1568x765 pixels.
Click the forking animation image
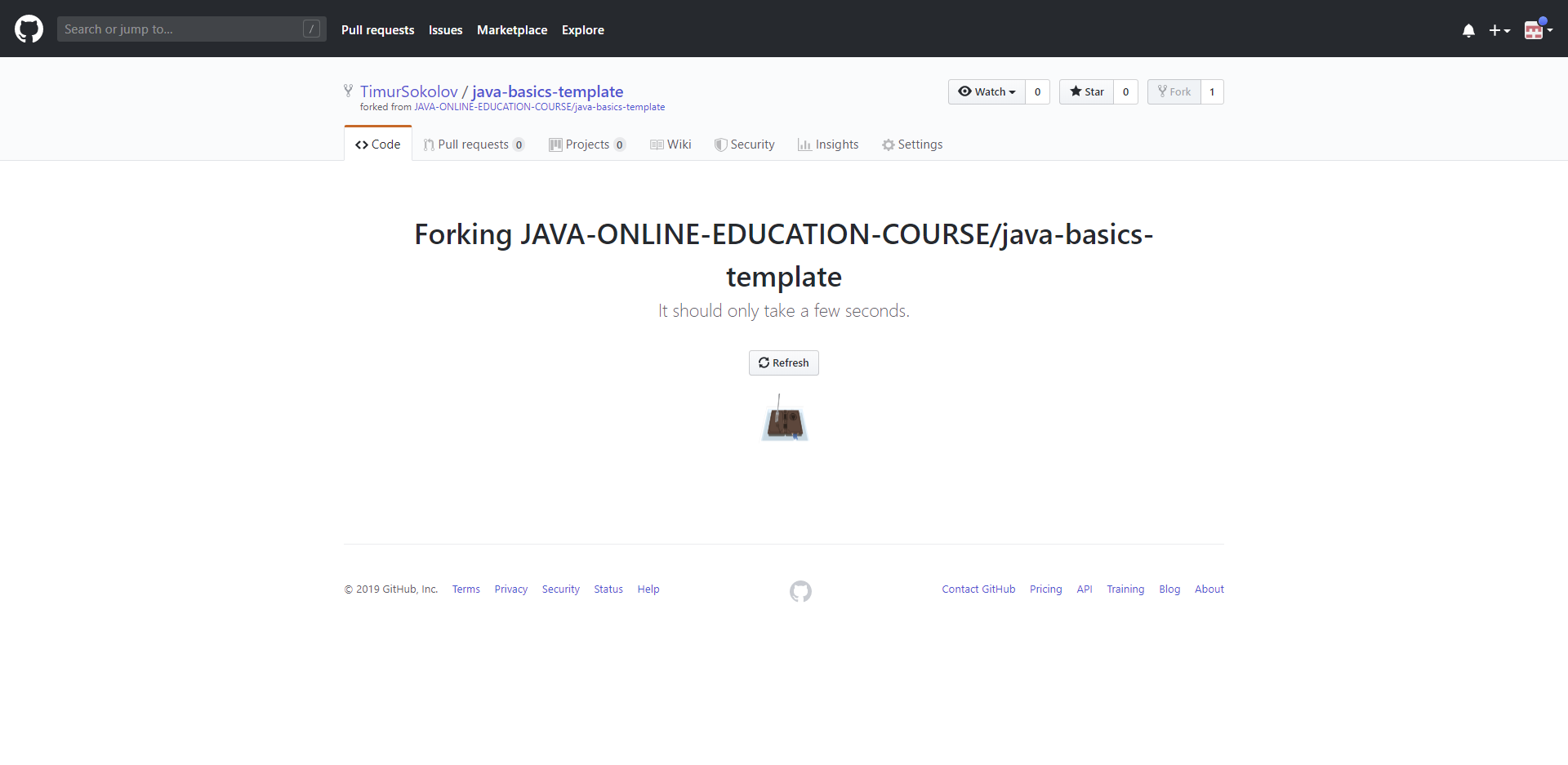pyautogui.click(x=784, y=418)
